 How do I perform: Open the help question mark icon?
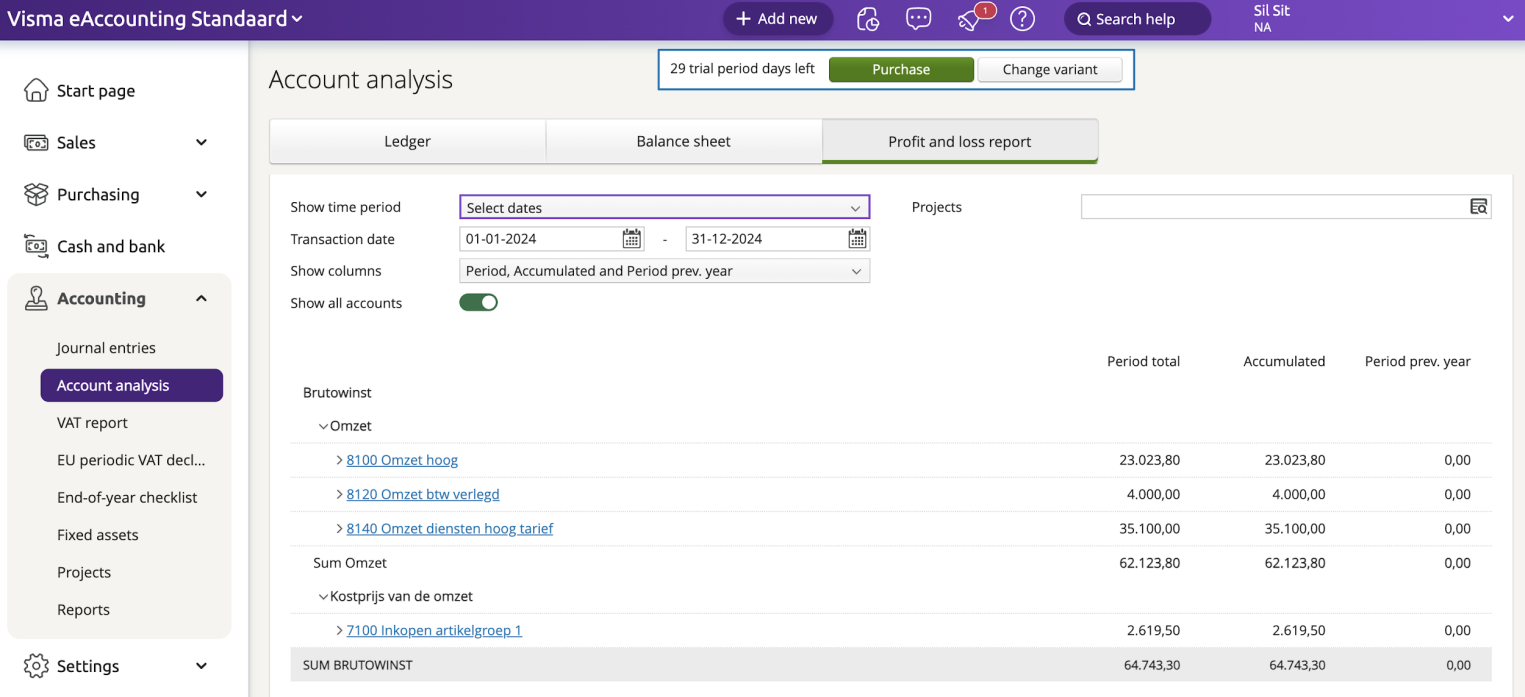tap(1021, 19)
